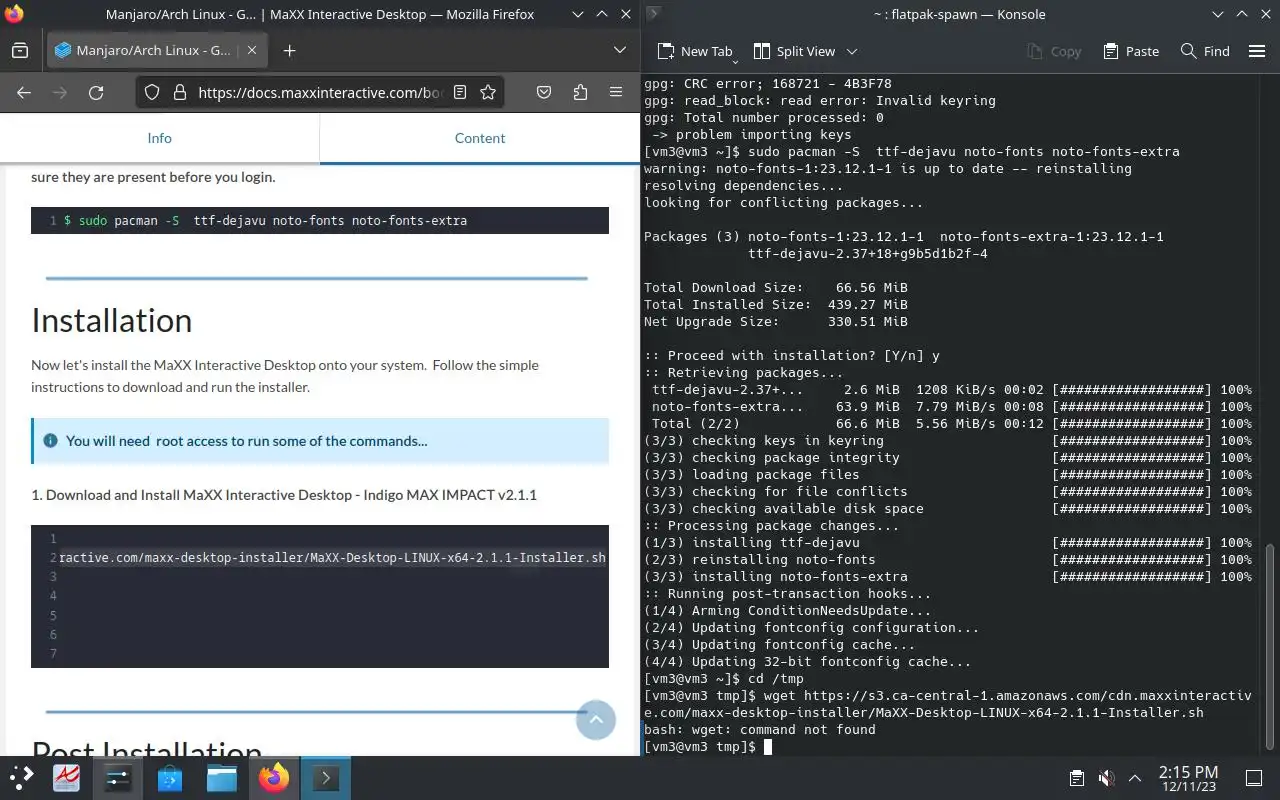
Task: Click the Firefox logo in title bar
Action: point(14,14)
